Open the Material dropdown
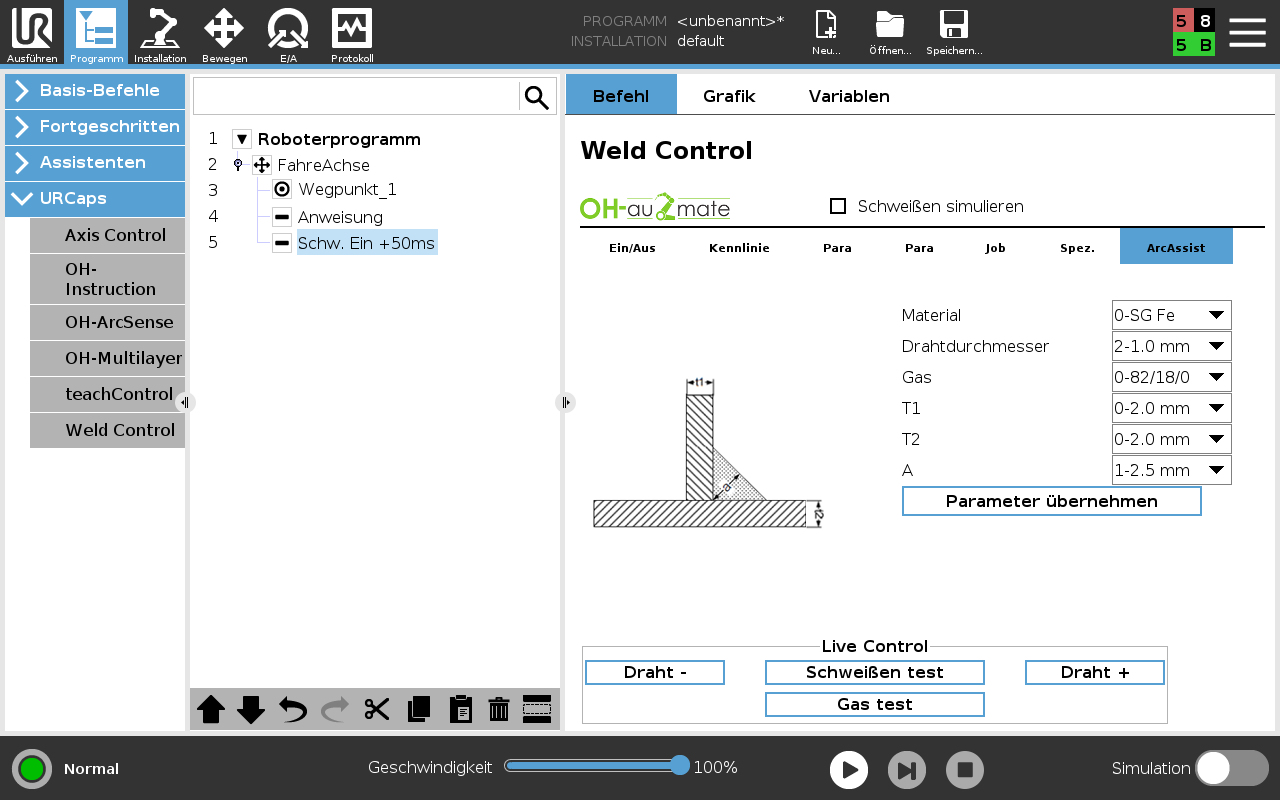The image size is (1280, 800). [1171, 314]
